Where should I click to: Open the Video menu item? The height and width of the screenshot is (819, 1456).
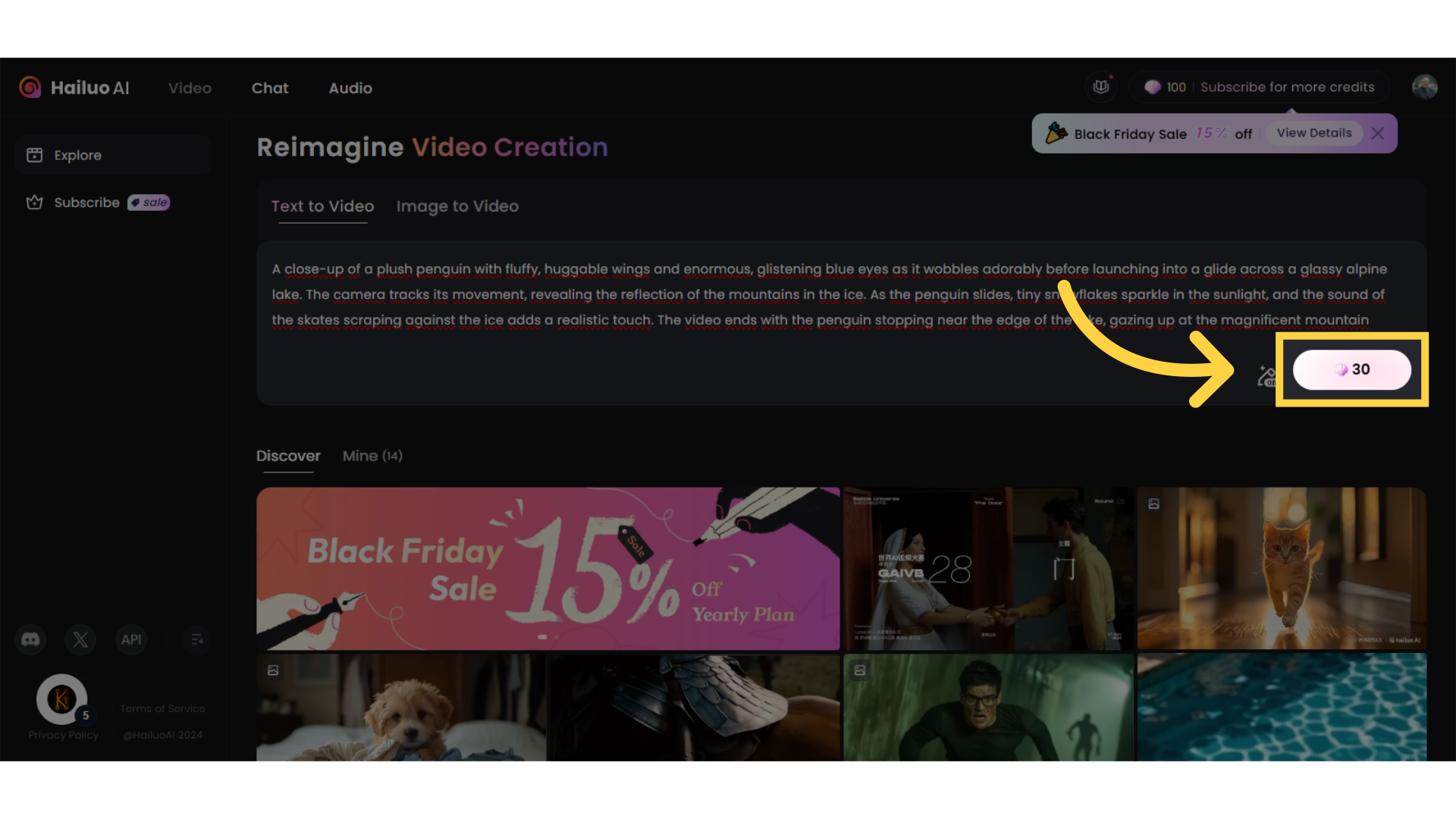point(190,88)
